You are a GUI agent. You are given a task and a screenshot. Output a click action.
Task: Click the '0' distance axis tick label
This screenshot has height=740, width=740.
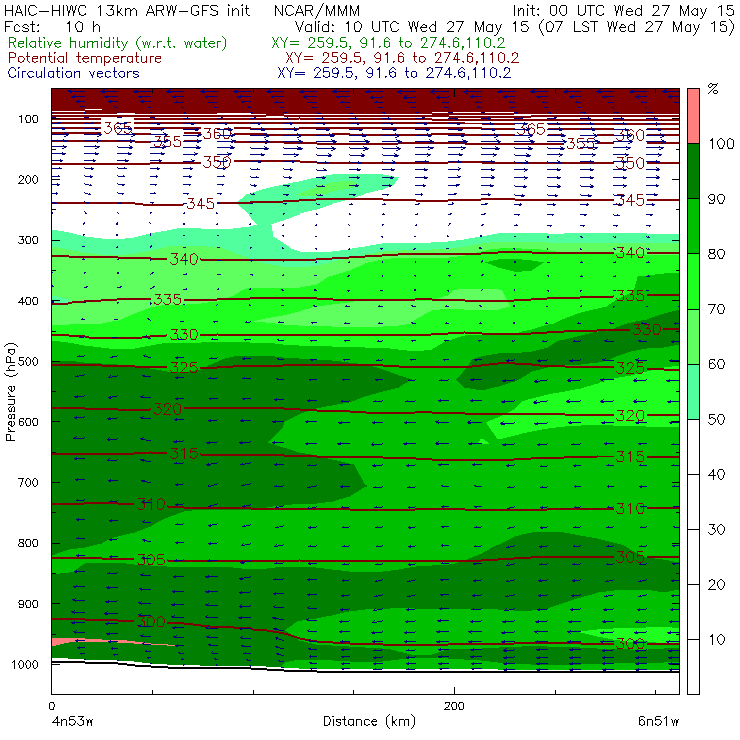click(51, 706)
